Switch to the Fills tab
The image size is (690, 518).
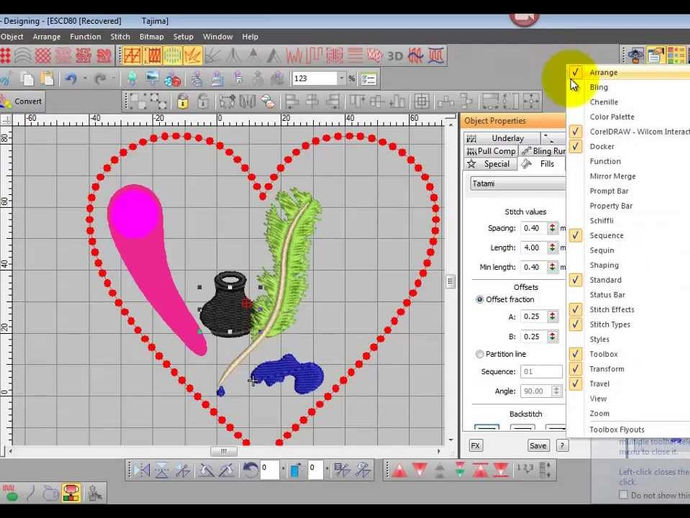542,164
